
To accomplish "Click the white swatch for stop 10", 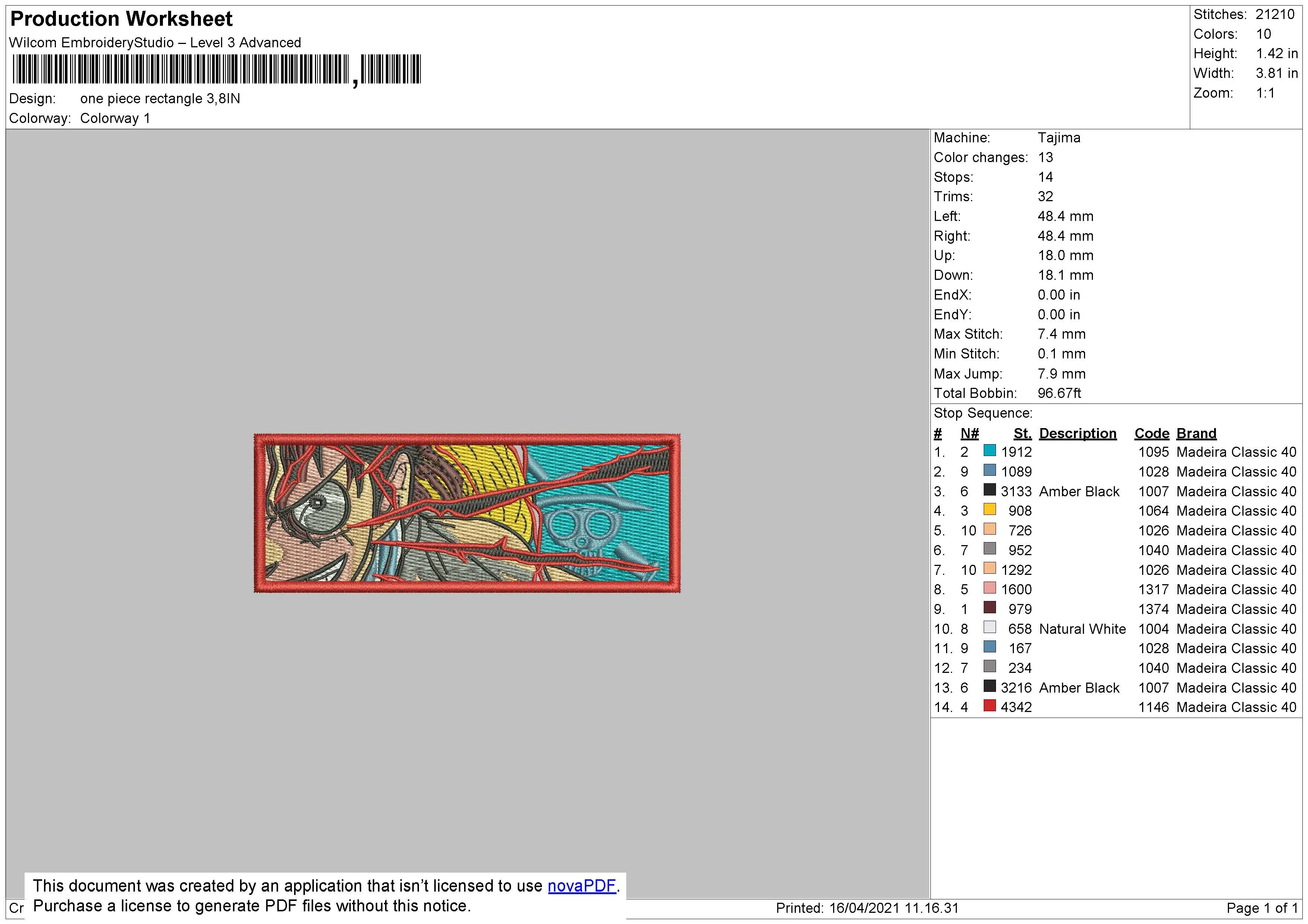I will (x=990, y=627).
